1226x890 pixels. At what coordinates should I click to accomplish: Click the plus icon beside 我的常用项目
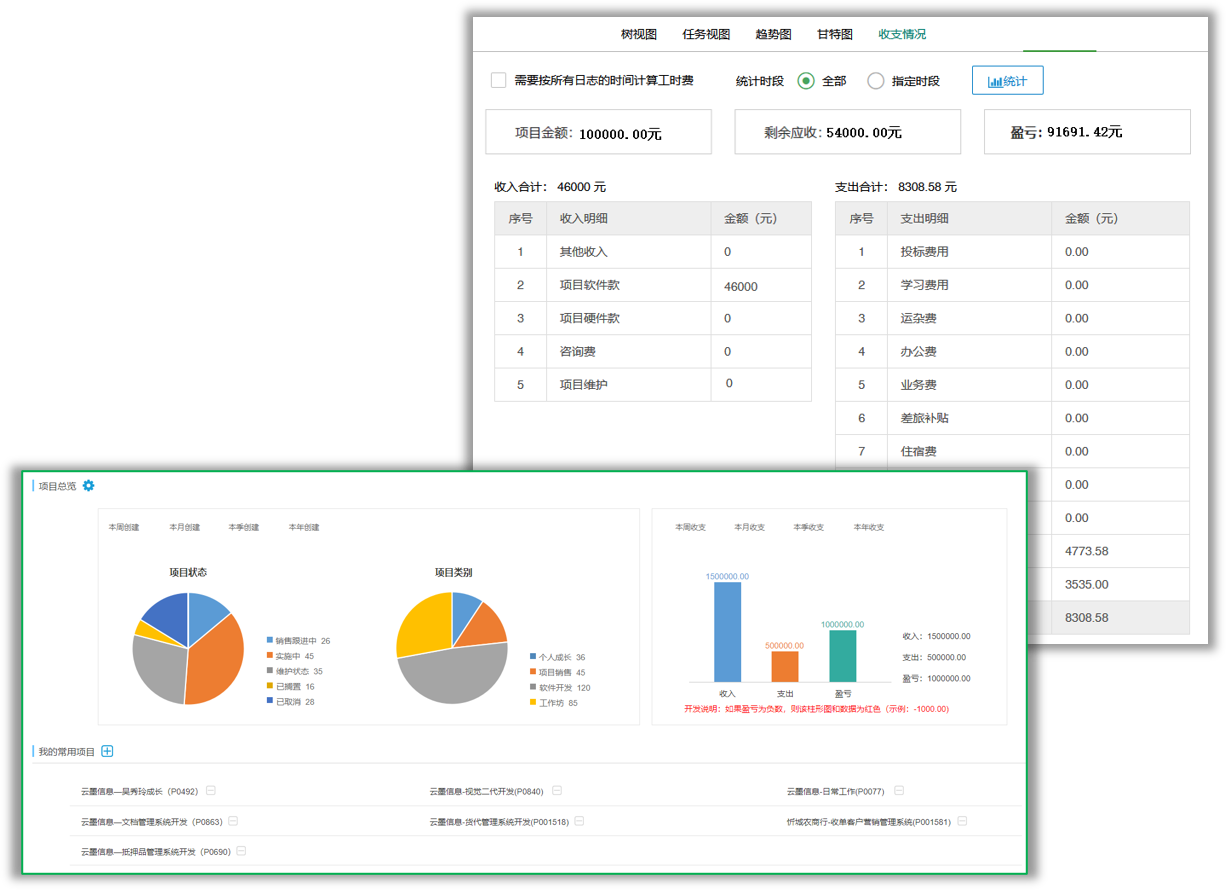click(108, 752)
